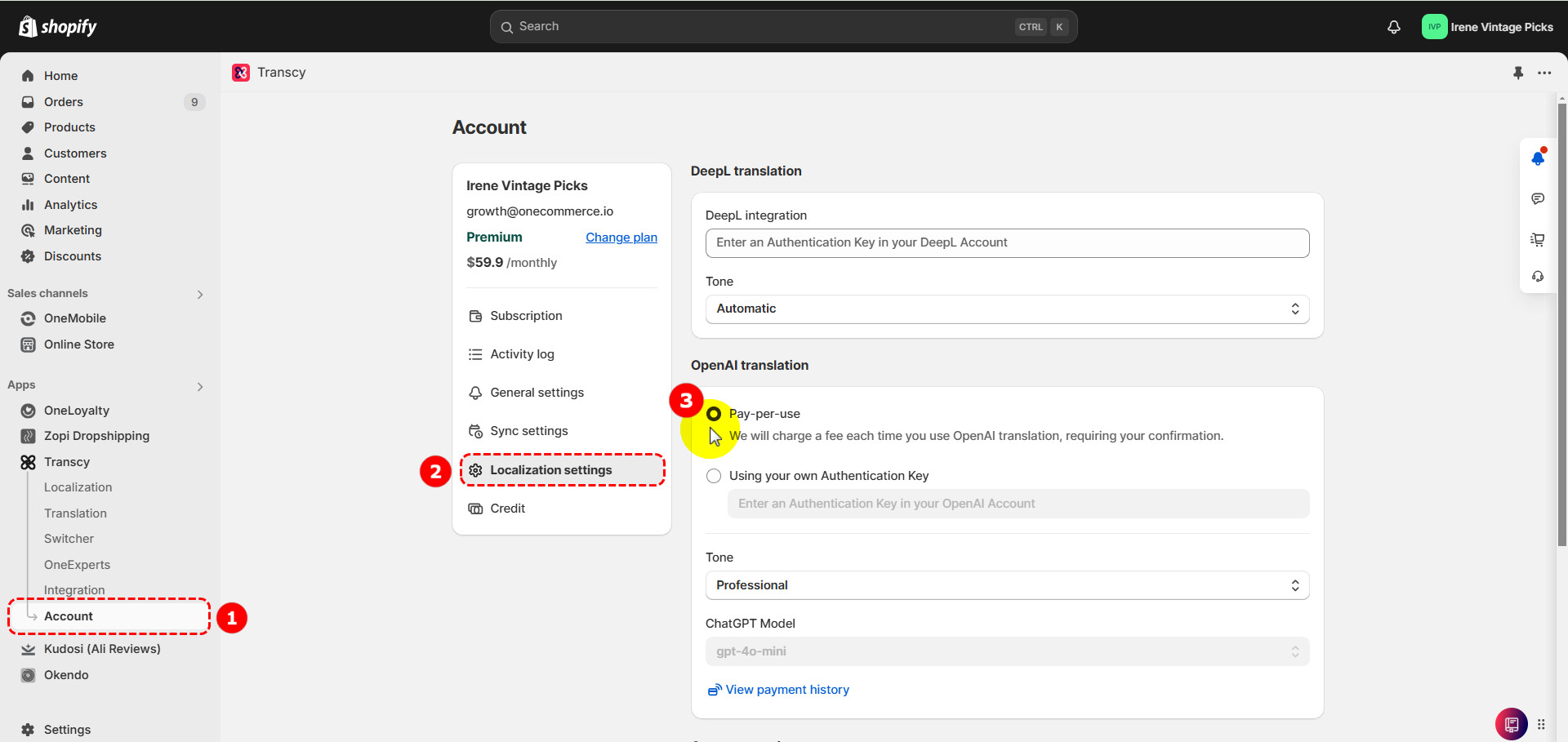
Task: Open Transcy Integration submenu item
Action: (x=74, y=590)
